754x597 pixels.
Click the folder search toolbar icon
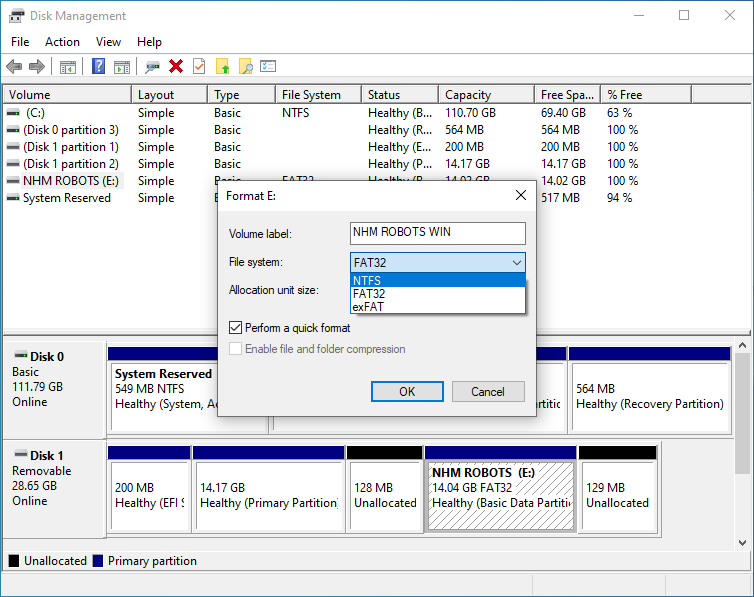[246, 66]
